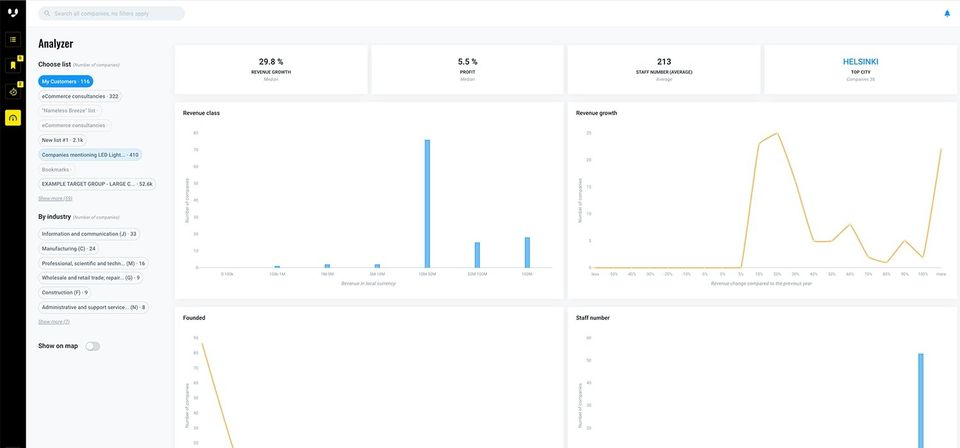
Task: Toggle the Show on map switch
Action: pyautogui.click(x=92, y=346)
